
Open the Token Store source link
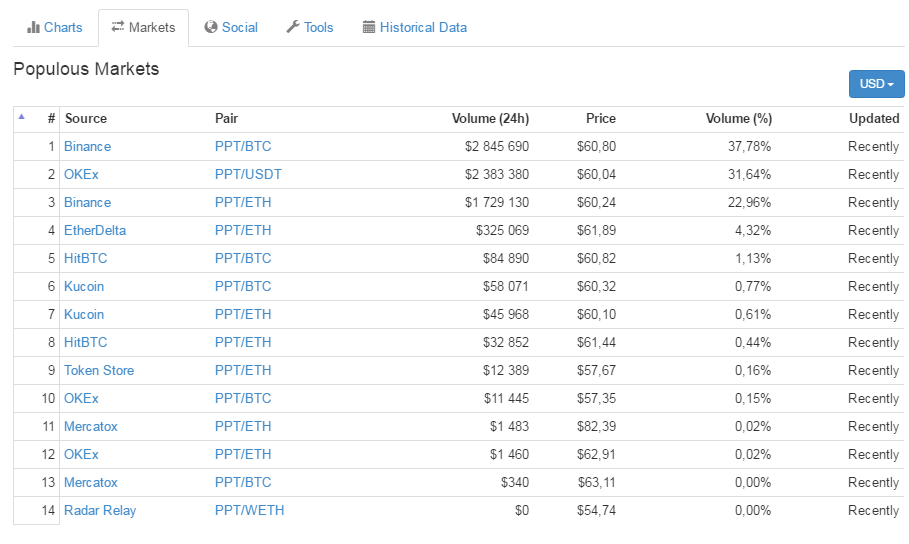point(99,370)
